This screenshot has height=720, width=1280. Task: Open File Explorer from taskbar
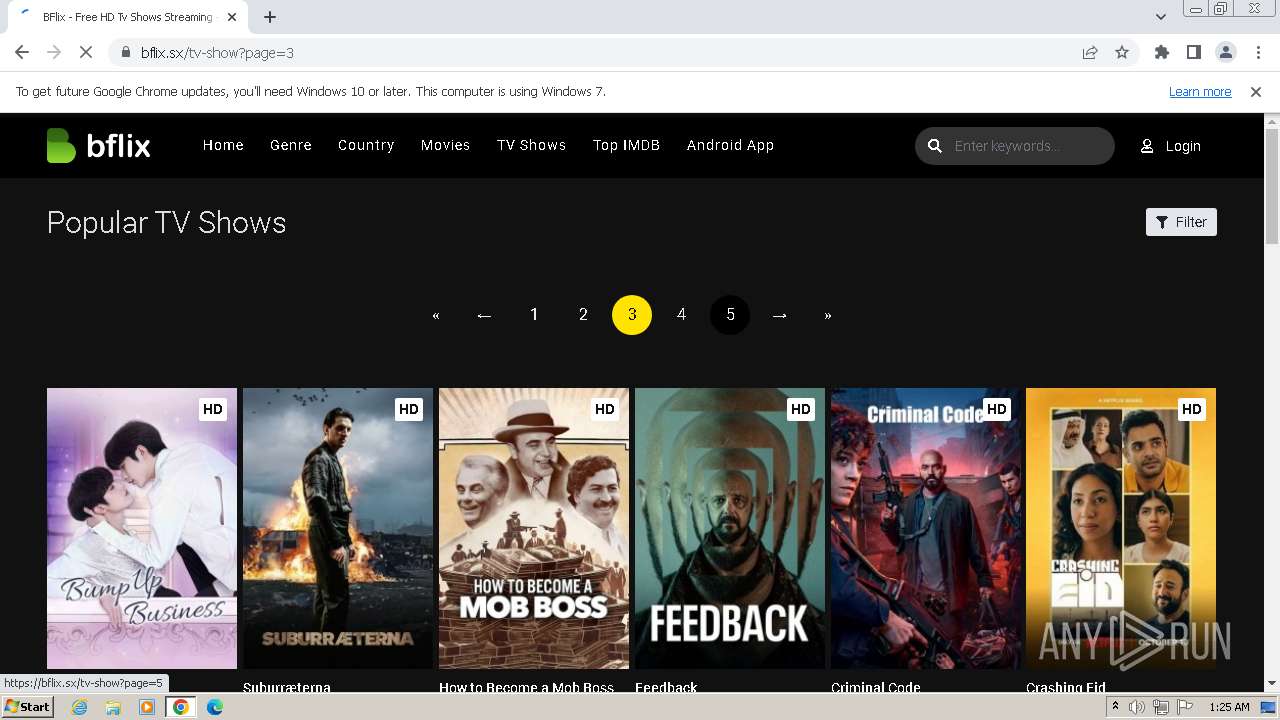click(113, 707)
